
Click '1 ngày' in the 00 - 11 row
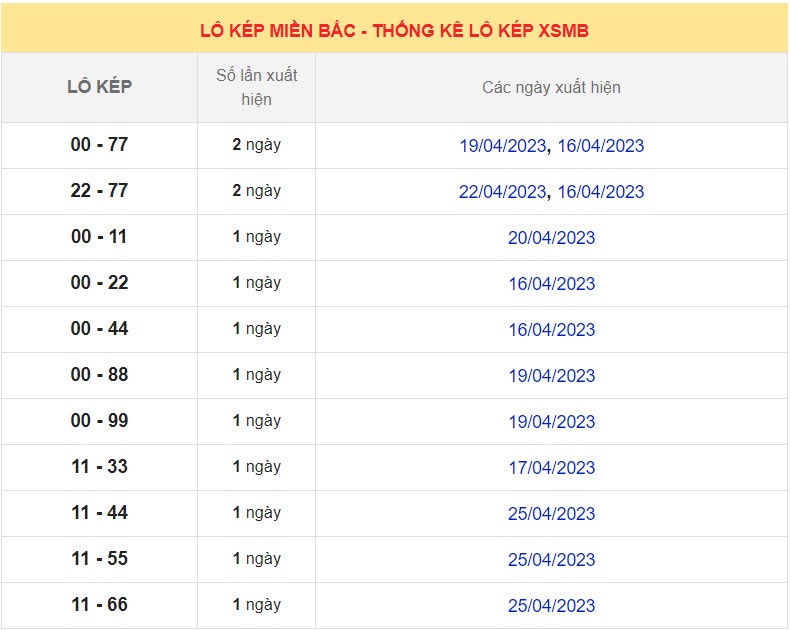(x=256, y=237)
